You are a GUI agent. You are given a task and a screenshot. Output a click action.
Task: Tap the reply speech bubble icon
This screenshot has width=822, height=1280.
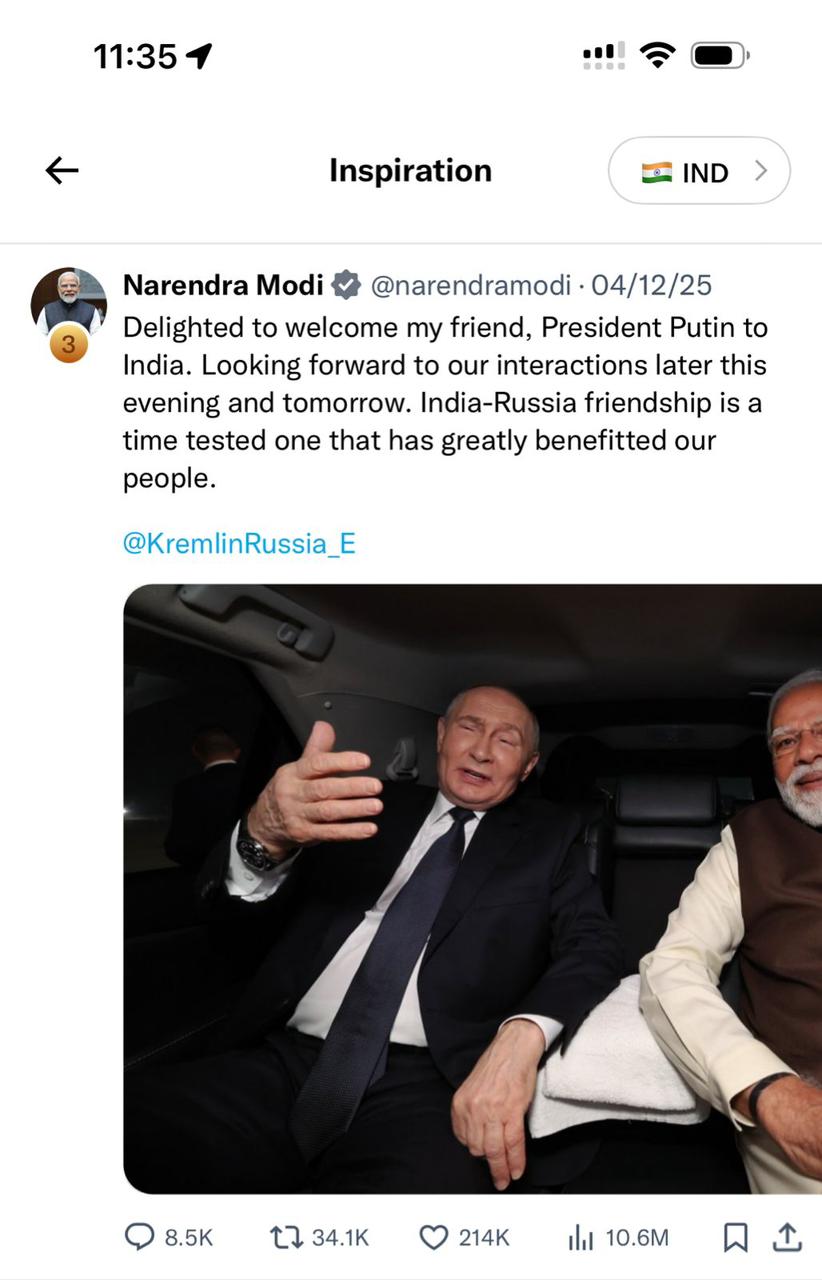click(x=139, y=1238)
